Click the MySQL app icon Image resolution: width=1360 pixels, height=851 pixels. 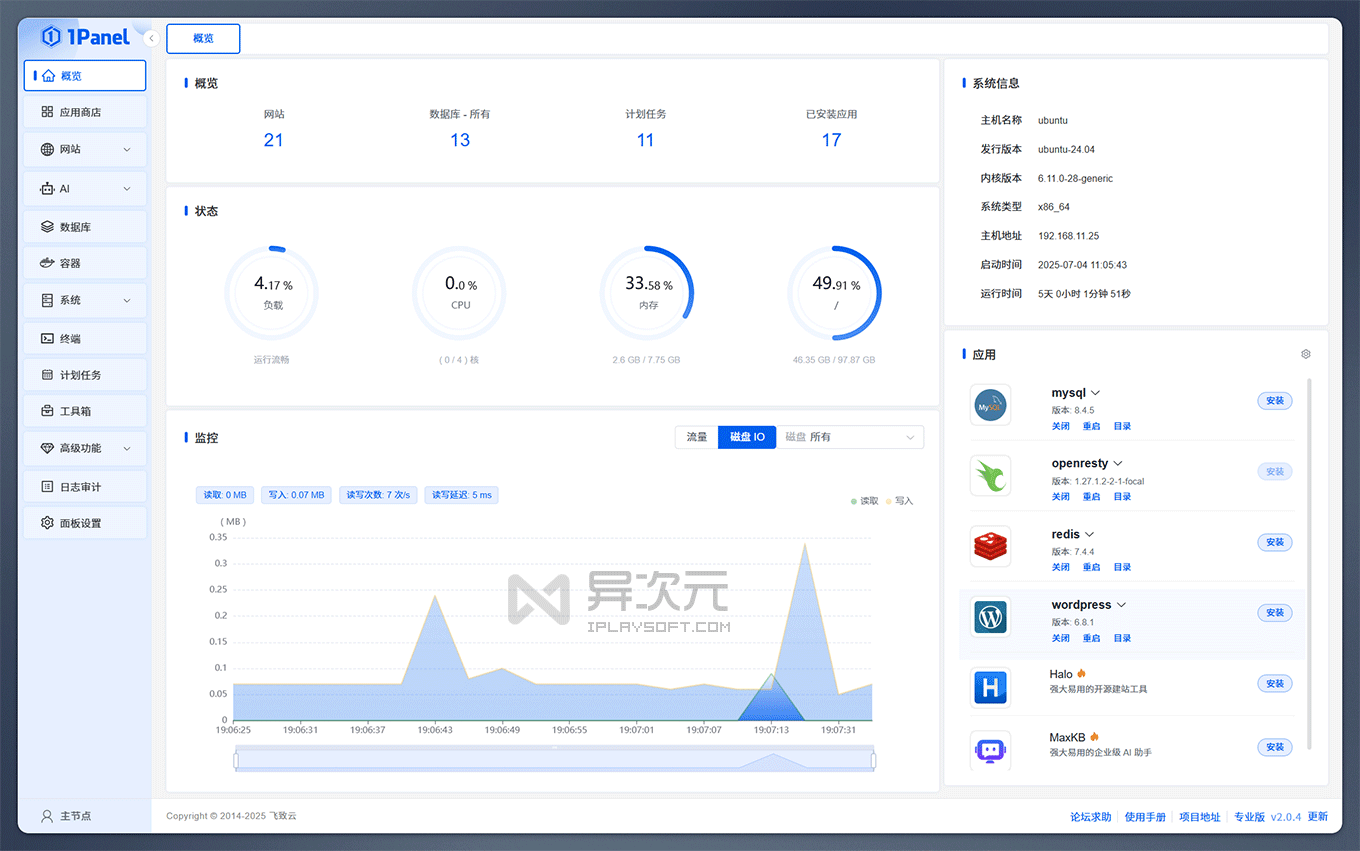pyautogui.click(x=990, y=405)
